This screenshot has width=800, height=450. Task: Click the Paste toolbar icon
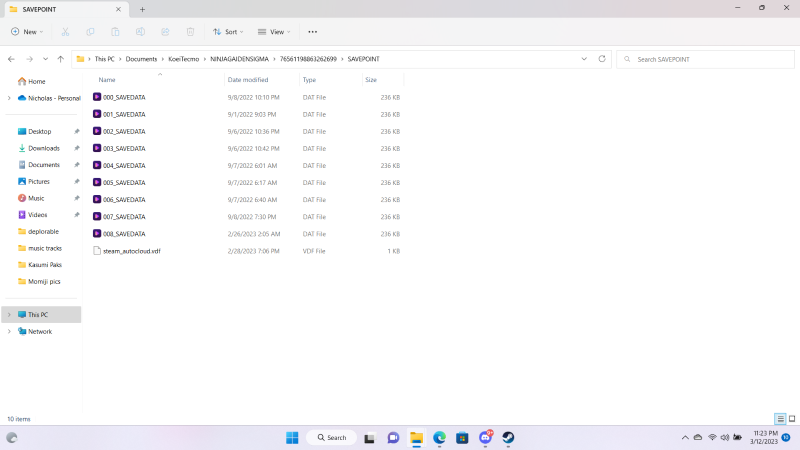(x=115, y=32)
